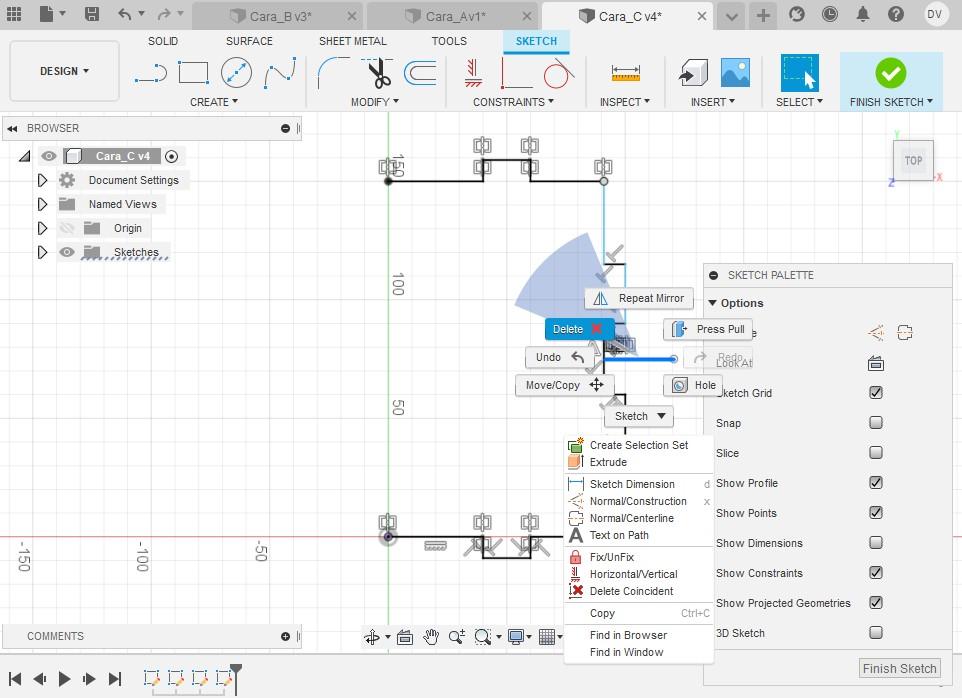Viewport: 962px width, 698px height.
Task: Toggle the Show Projected Geometries checkbox
Action: 875,603
